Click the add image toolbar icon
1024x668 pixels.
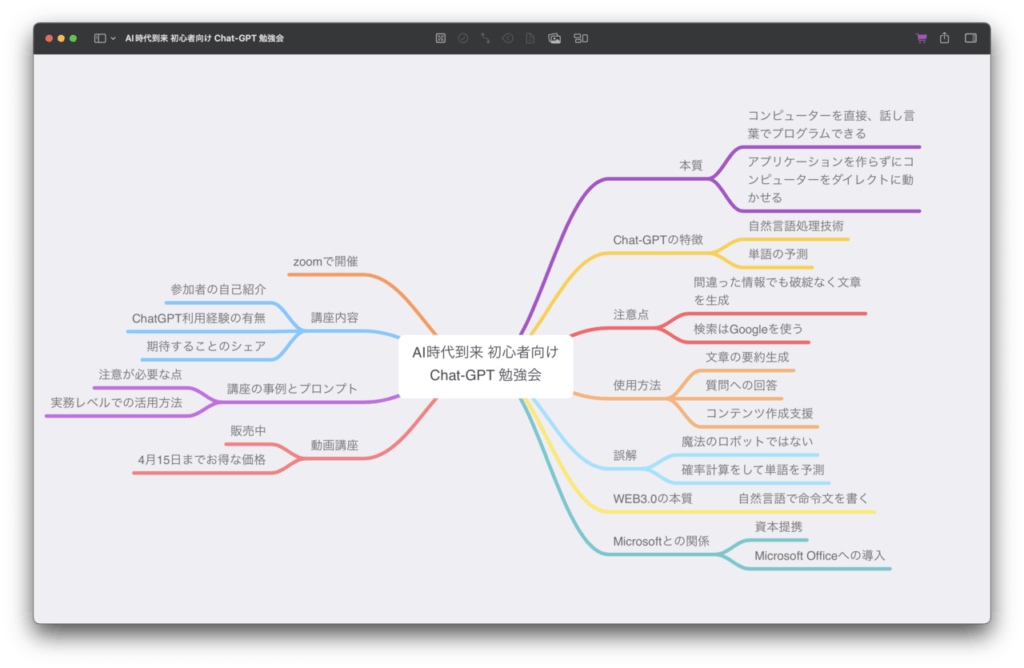554,39
